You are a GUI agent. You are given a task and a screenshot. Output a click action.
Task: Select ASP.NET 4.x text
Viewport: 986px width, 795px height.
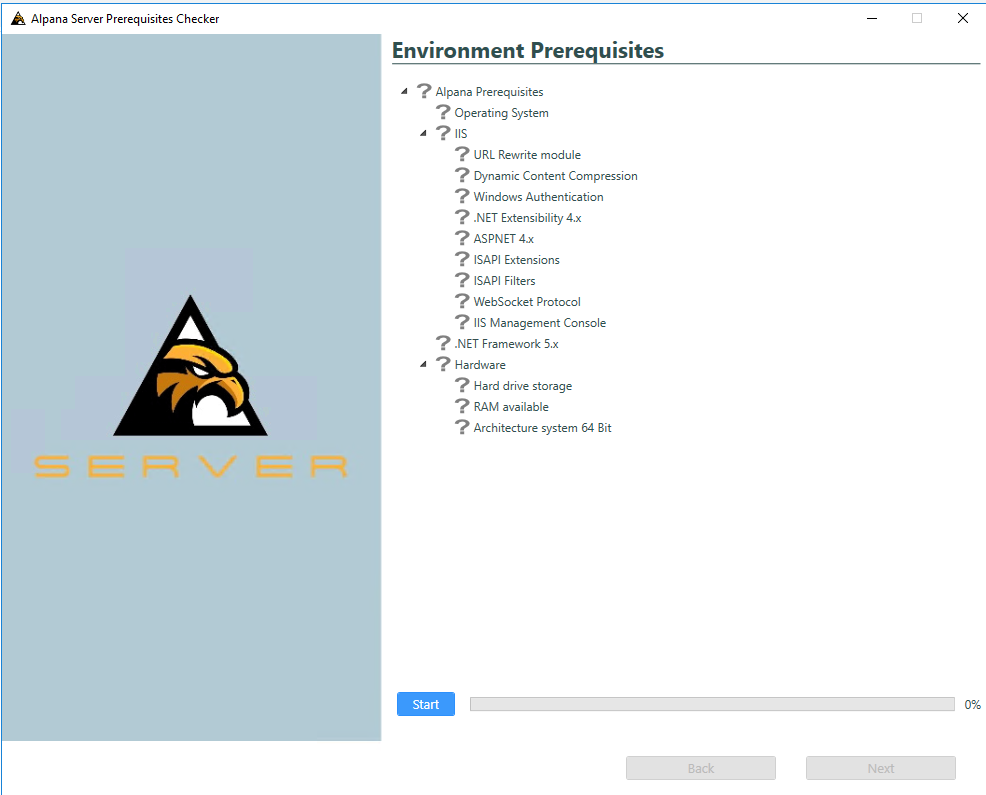(x=503, y=238)
